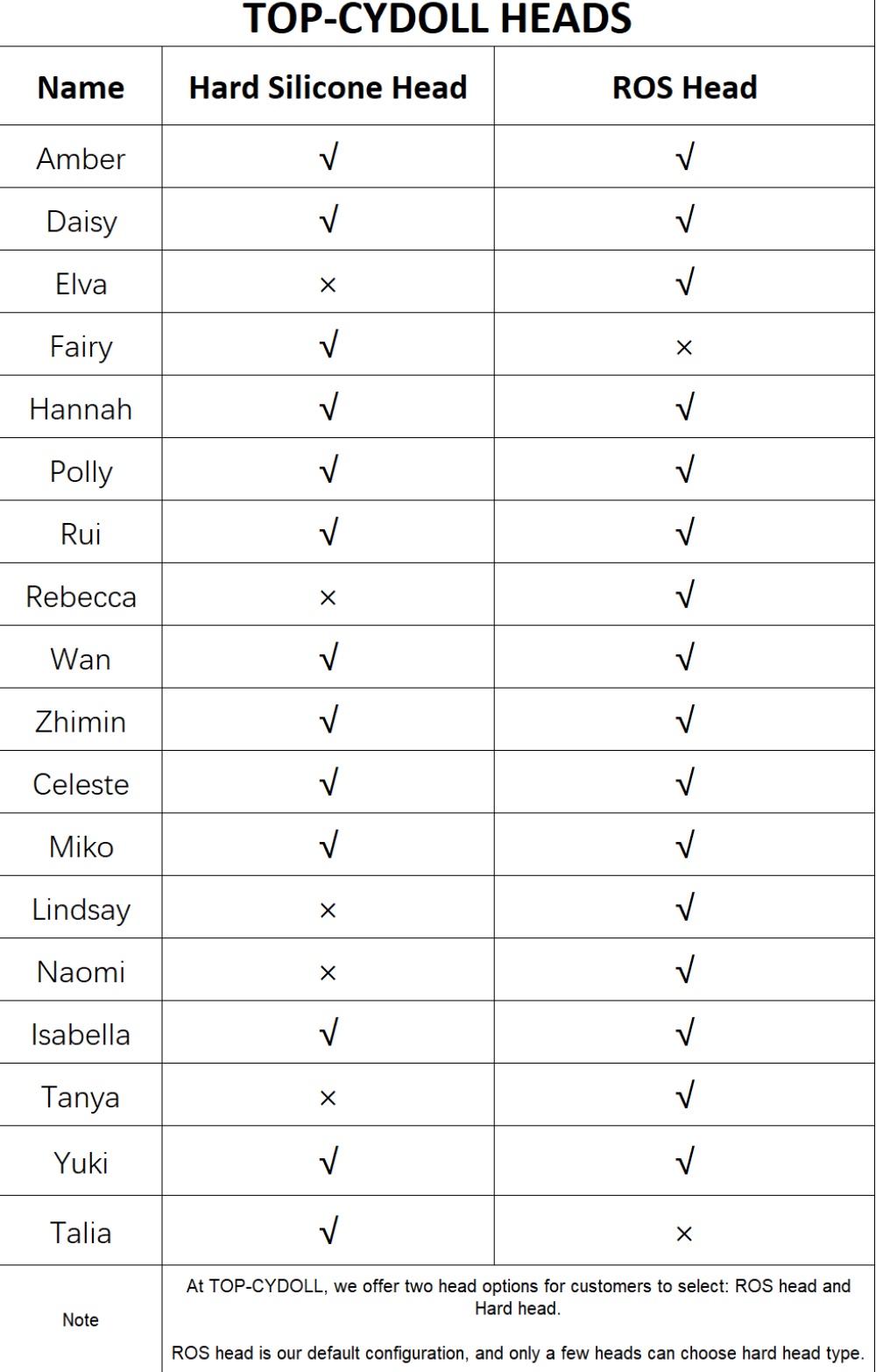Image resolution: width=876 pixels, height=1372 pixels.
Task: Select the Name column header
Action: tap(81, 88)
